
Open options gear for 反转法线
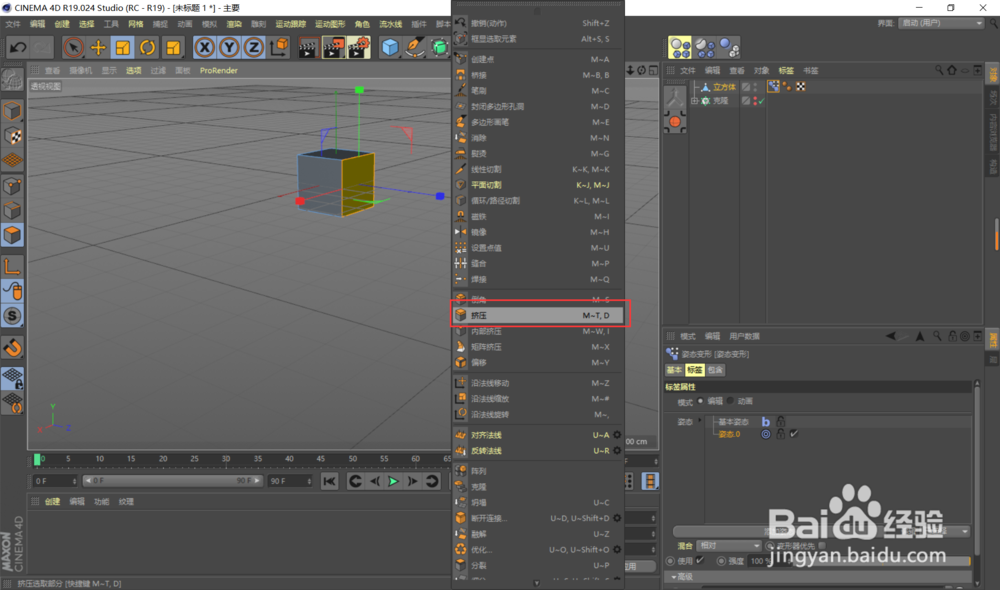pos(617,450)
